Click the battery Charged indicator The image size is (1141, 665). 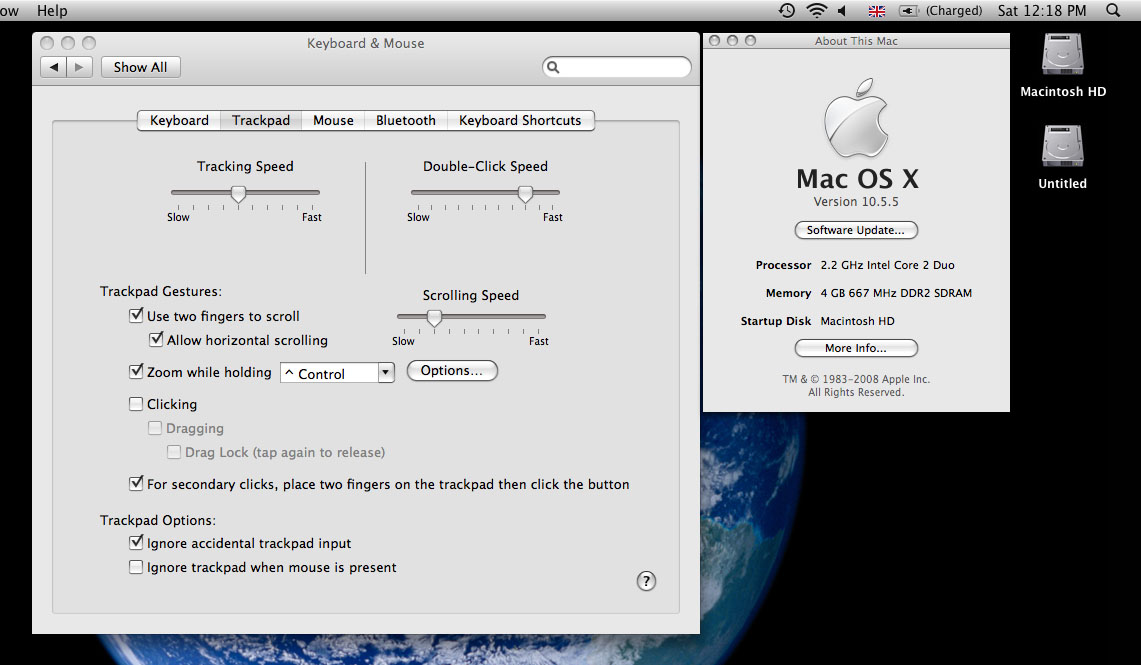(940, 10)
